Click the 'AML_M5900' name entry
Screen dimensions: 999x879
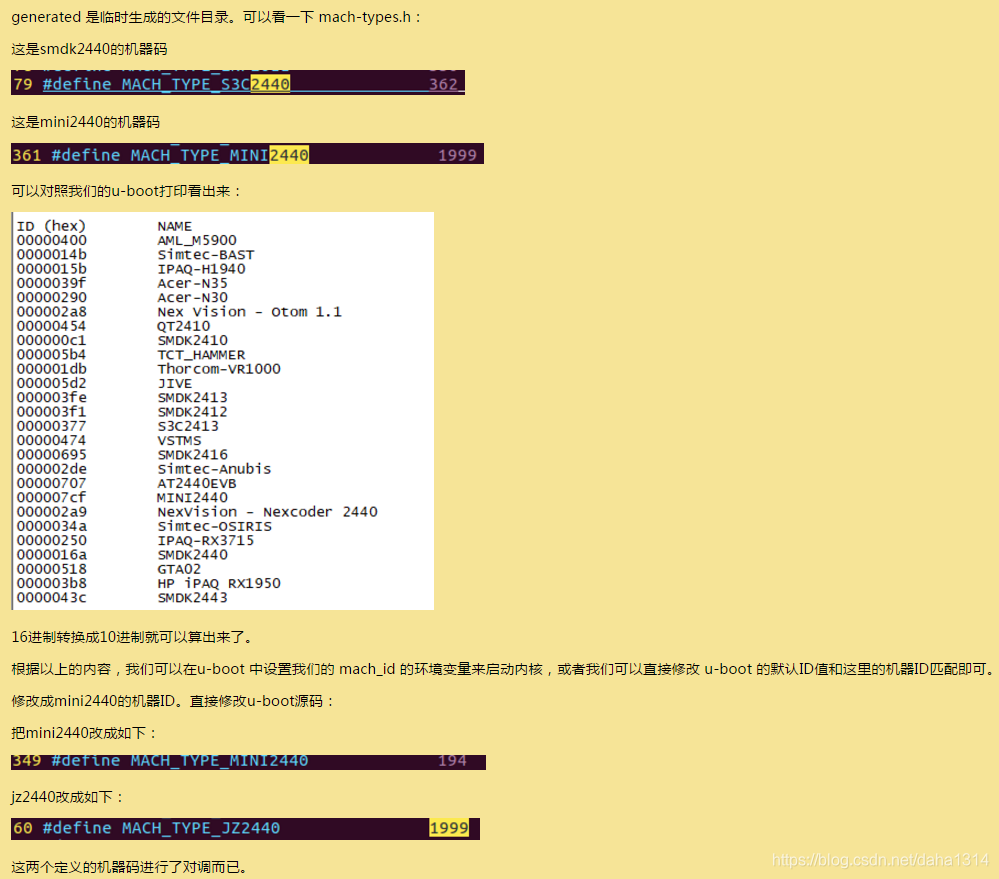click(197, 240)
